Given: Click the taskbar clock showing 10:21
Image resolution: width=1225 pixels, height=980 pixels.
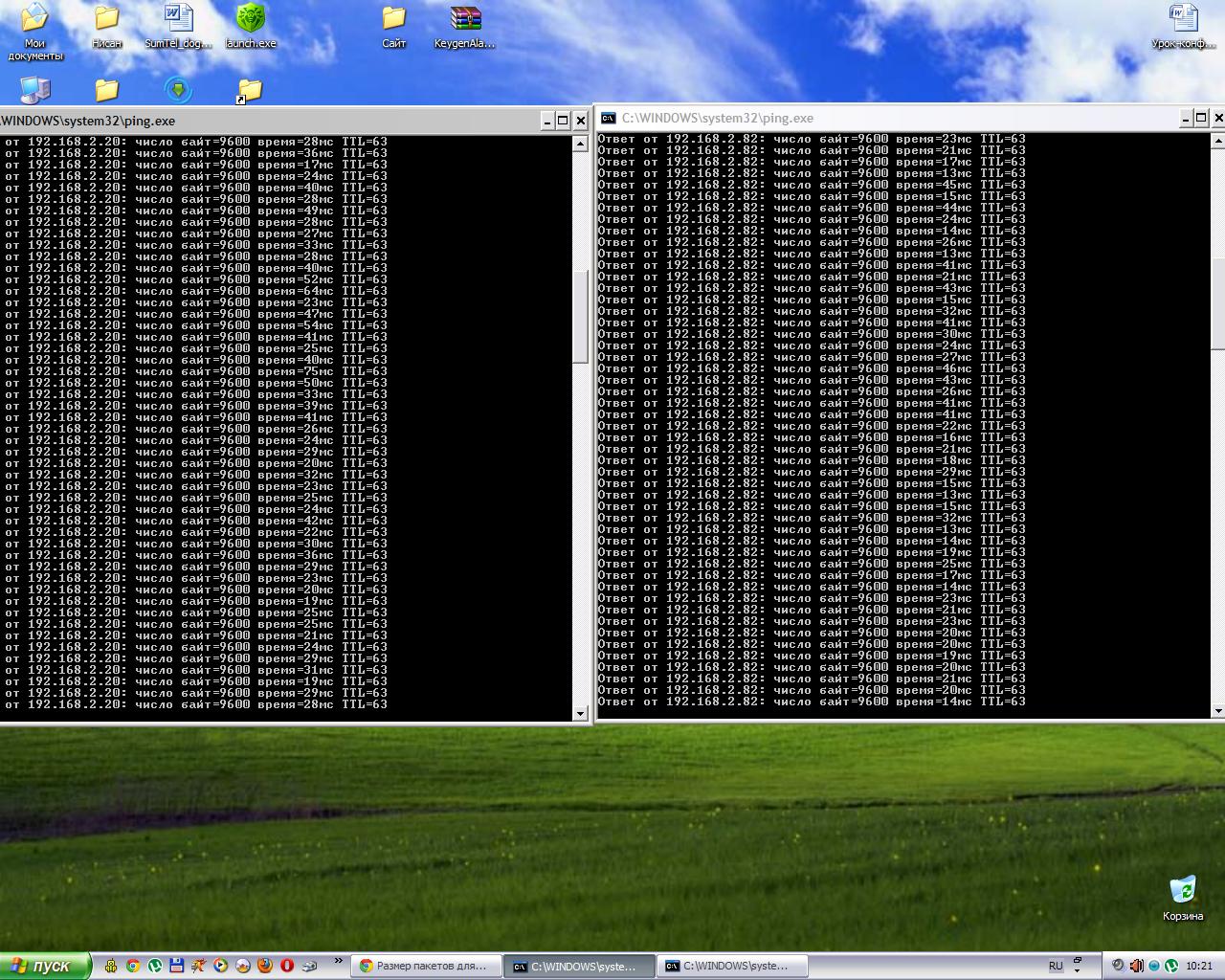Looking at the screenshot, I should 1199,966.
